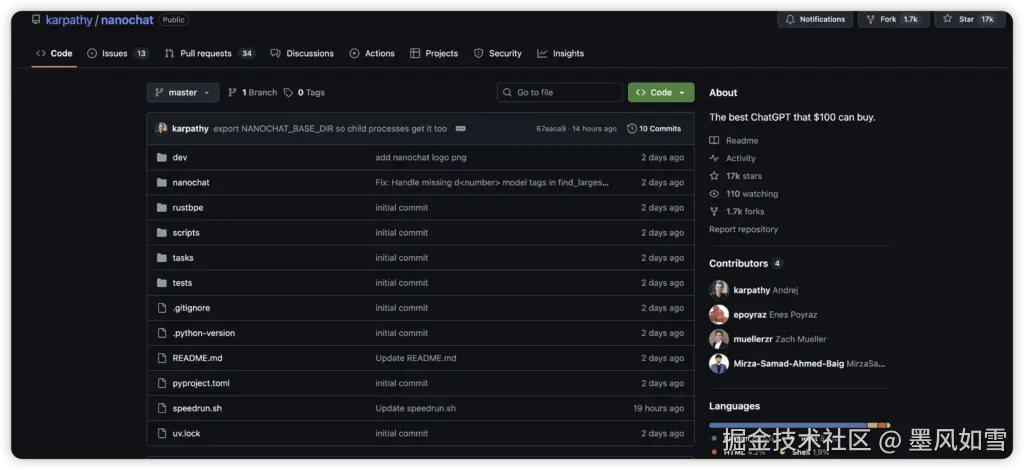This screenshot has height=470, width=1024.
Task: Open the latest commit message link
Action: tap(330, 129)
